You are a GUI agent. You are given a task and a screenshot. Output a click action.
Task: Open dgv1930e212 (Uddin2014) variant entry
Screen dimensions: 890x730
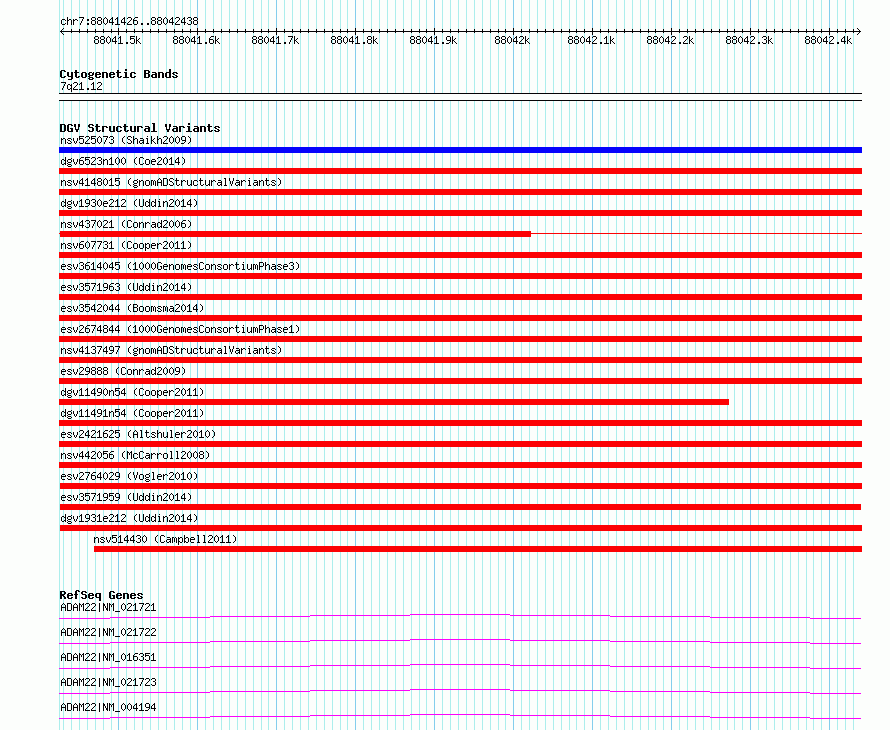click(129, 203)
